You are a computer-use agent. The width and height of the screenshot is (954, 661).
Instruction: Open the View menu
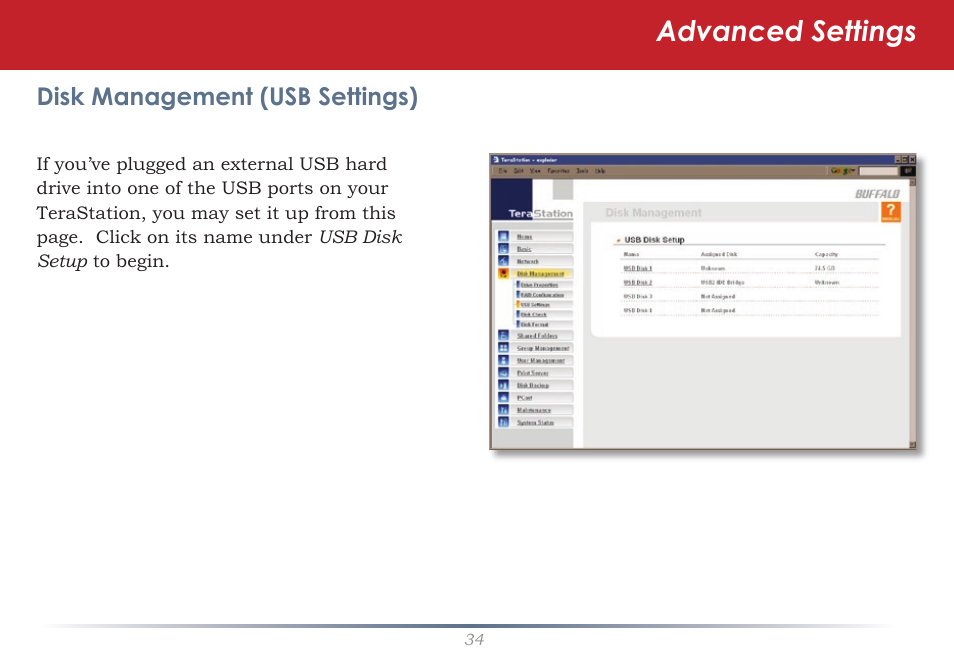pos(535,171)
